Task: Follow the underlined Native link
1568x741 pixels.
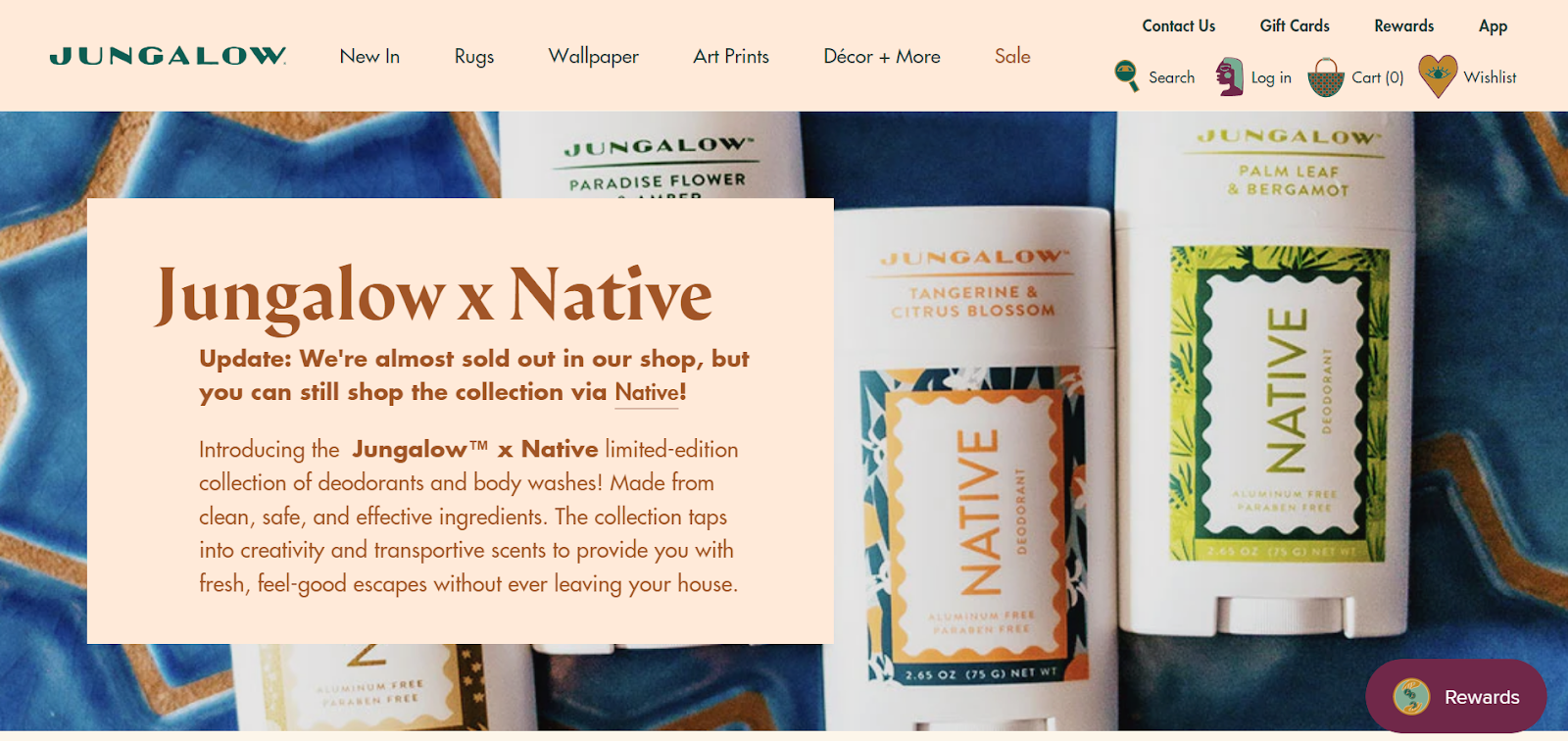Action: point(647,392)
